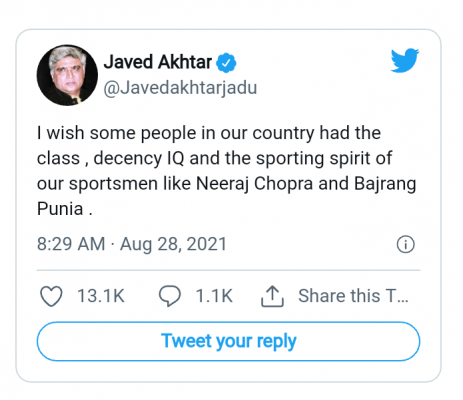This screenshot has height=400, width=463.
Task: Open the 8:29 AM timestamp link
Action: (71, 244)
